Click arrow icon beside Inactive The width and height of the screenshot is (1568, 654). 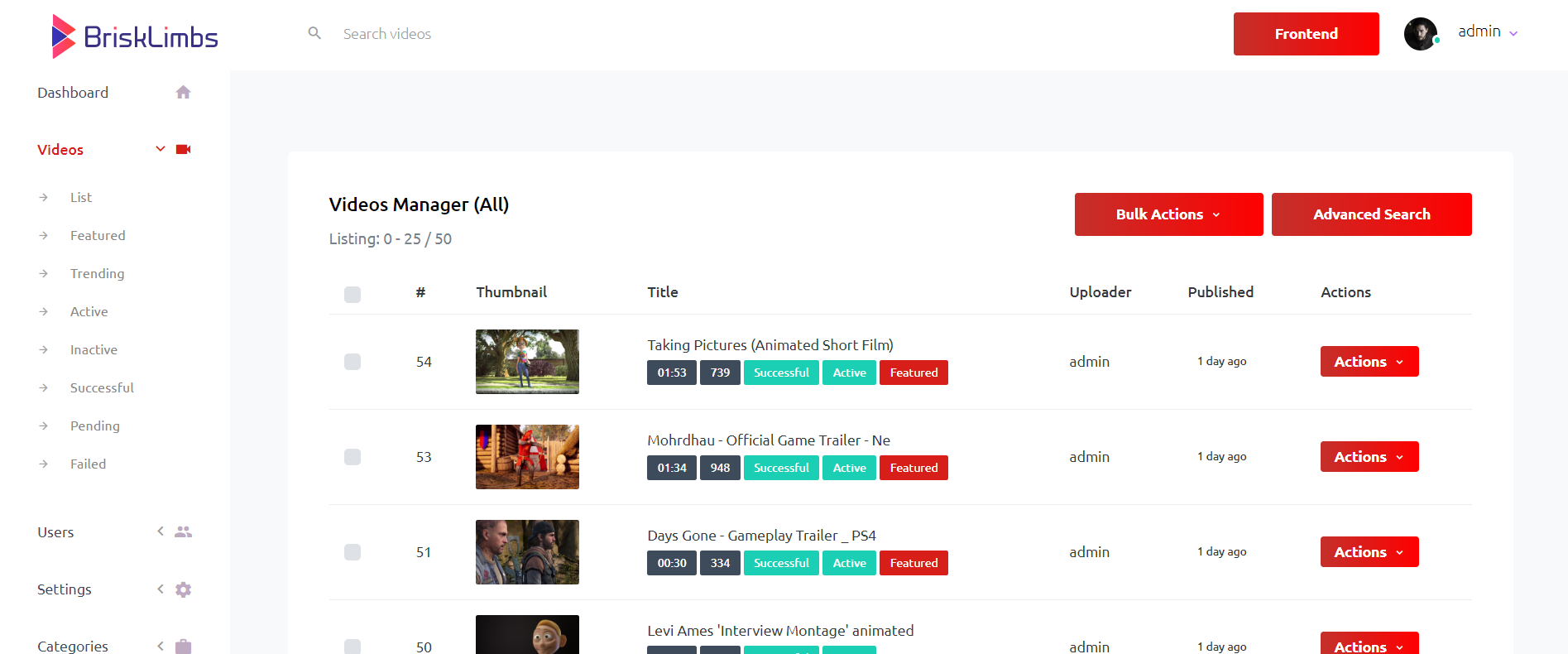(44, 349)
